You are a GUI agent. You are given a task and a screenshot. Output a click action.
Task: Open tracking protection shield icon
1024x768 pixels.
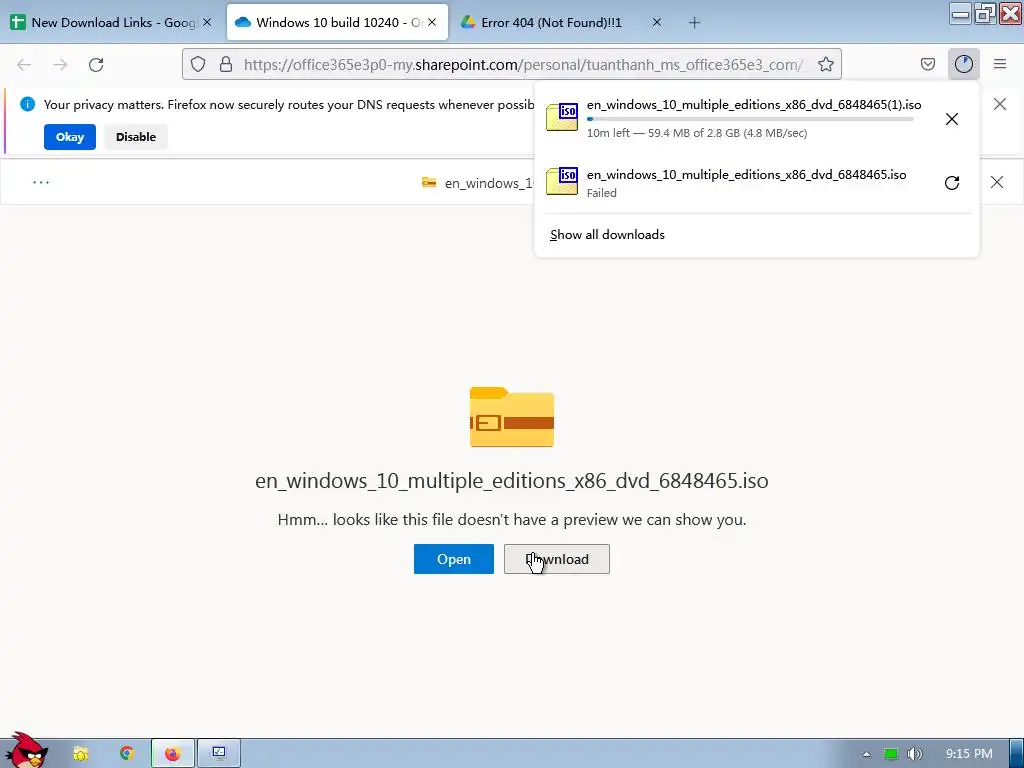tap(198, 64)
